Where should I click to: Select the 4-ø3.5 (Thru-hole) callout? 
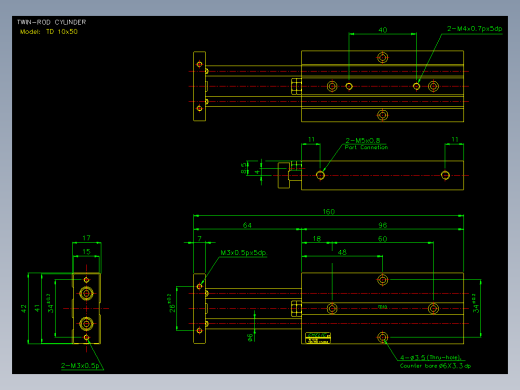tap(431, 358)
